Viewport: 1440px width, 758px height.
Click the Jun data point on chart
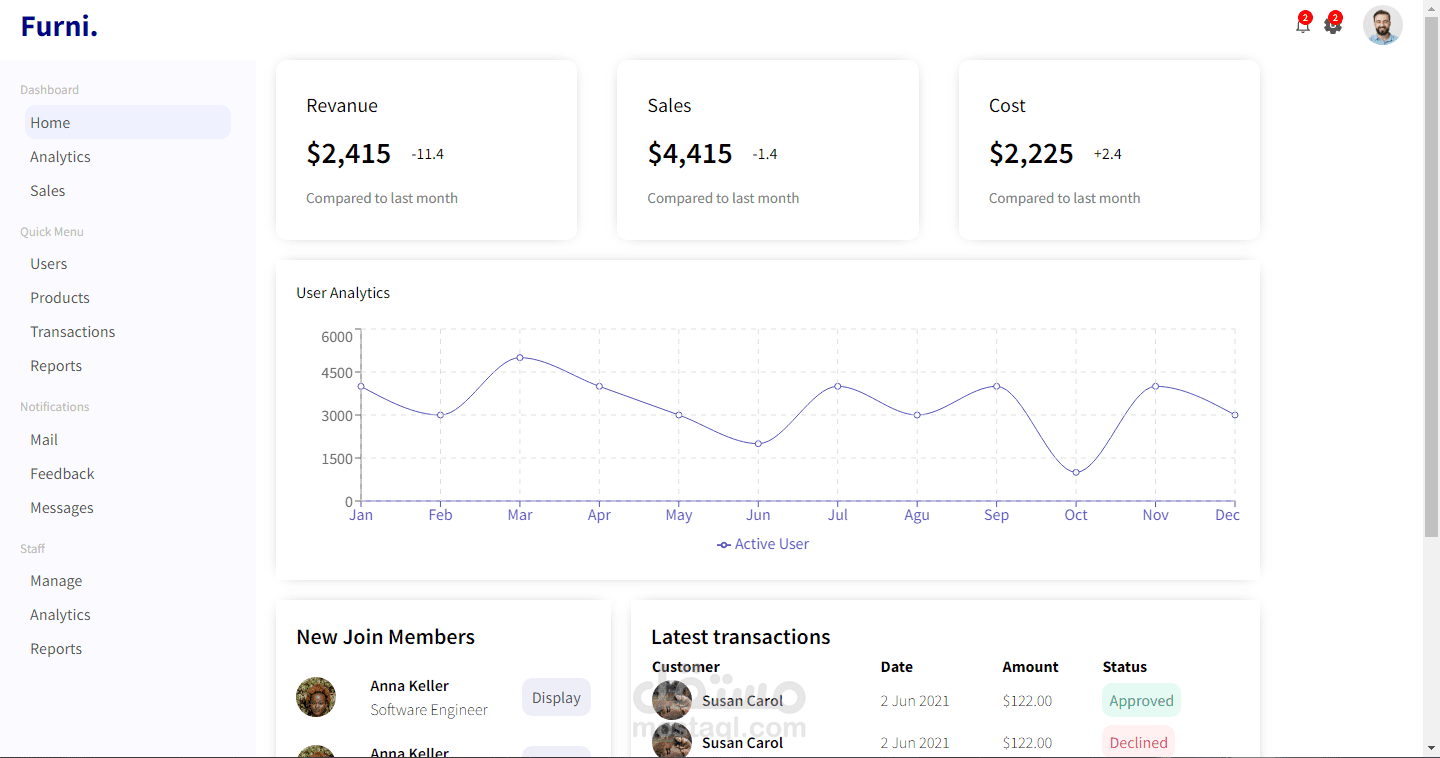[758, 443]
